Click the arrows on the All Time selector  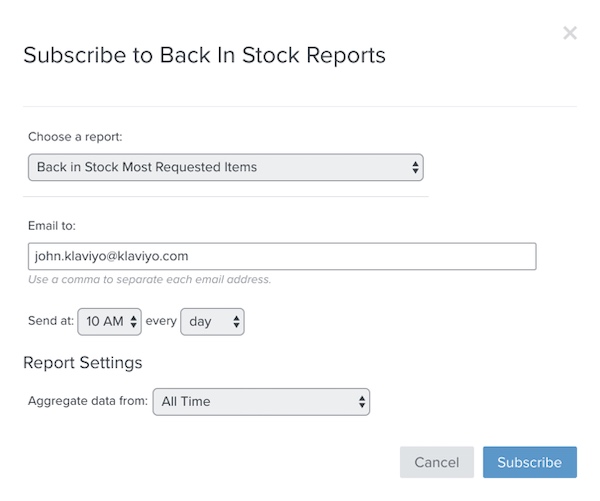pyautogui.click(x=361, y=402)
